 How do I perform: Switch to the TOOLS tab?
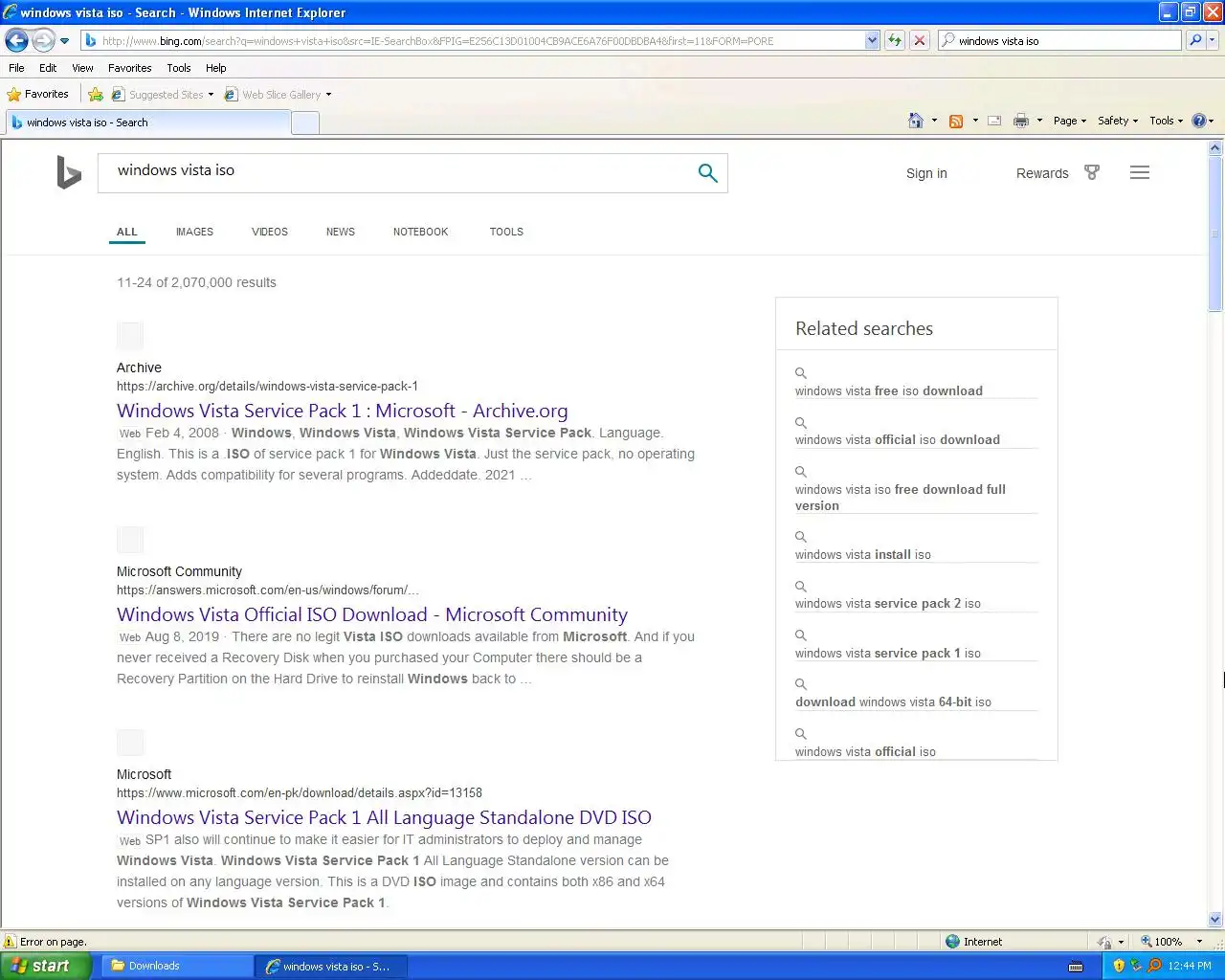(506, 232)
